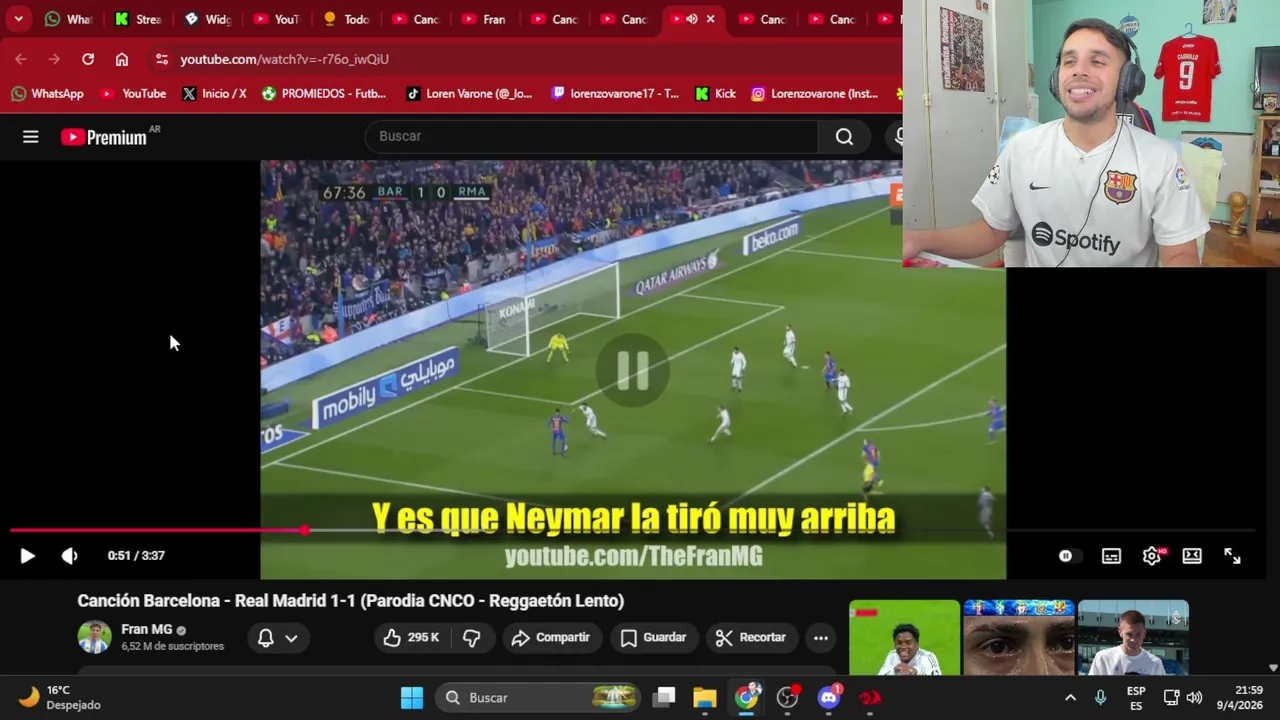The image size is (1280, 720).
Task: Reload the page
Action: [x=88, y=60]
